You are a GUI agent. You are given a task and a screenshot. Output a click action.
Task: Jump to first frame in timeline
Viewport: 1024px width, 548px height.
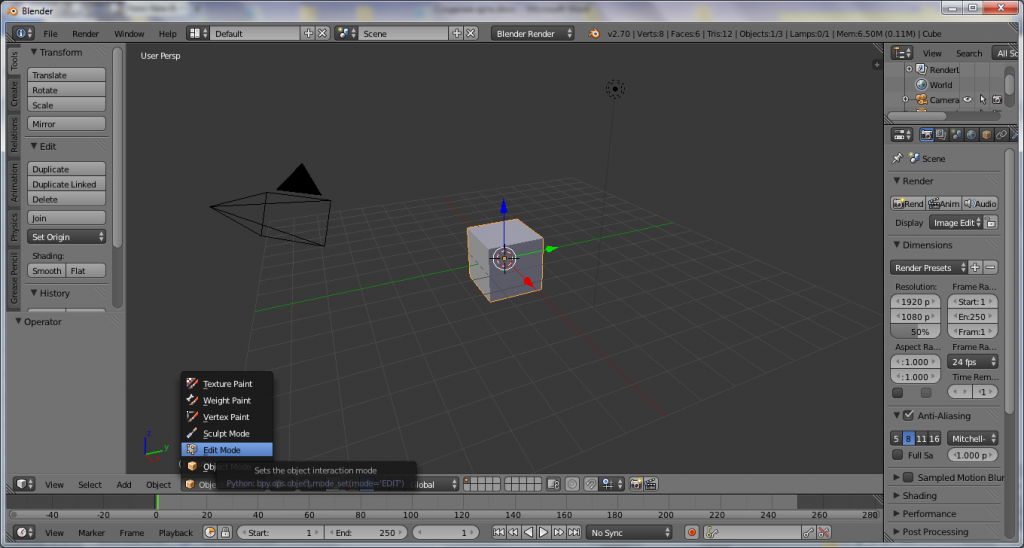point(499,532)
